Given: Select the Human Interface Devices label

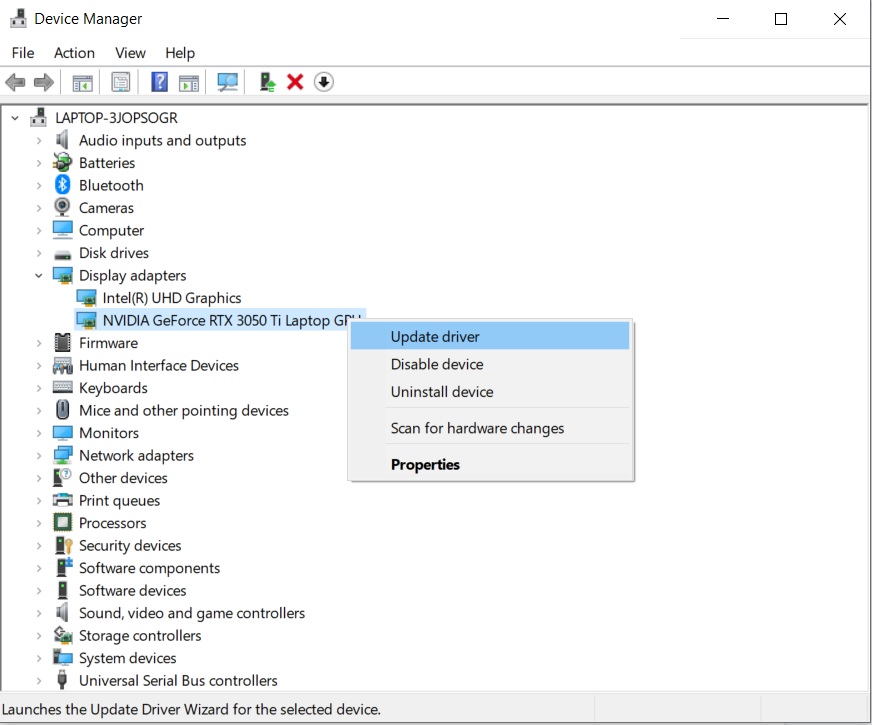Looking at the screenshot, I should pos(158,365).
